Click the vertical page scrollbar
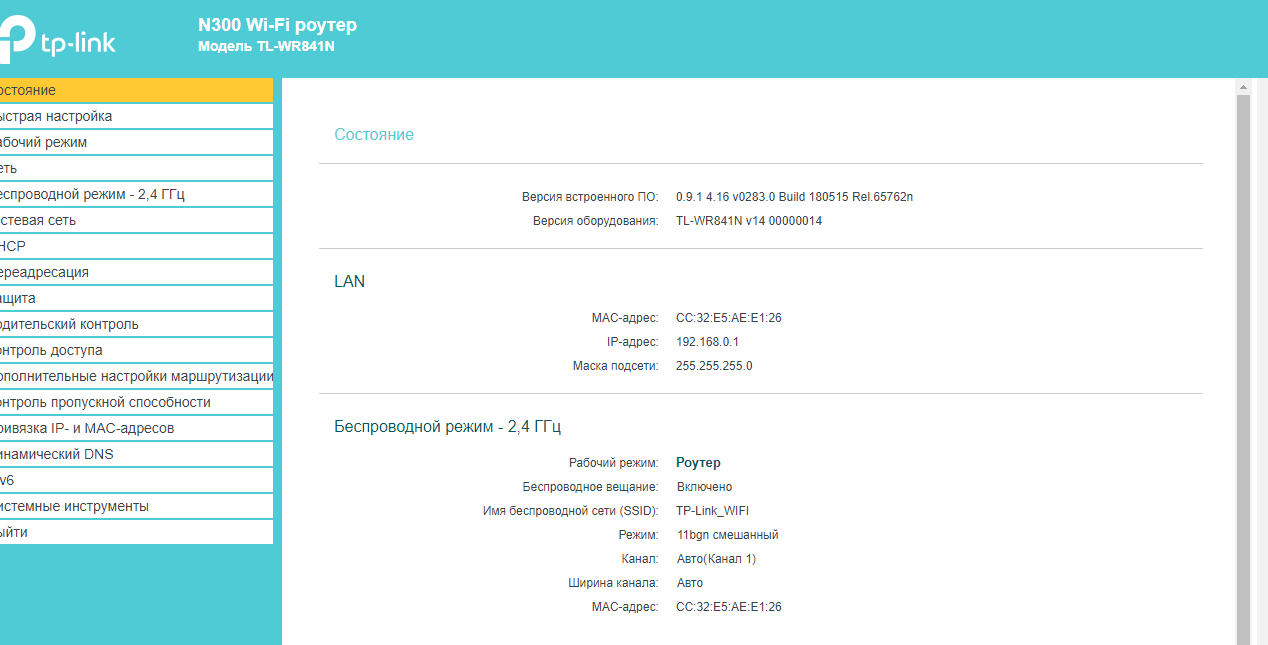The height and width of the screenshot is (645, 1268). 1244,370
